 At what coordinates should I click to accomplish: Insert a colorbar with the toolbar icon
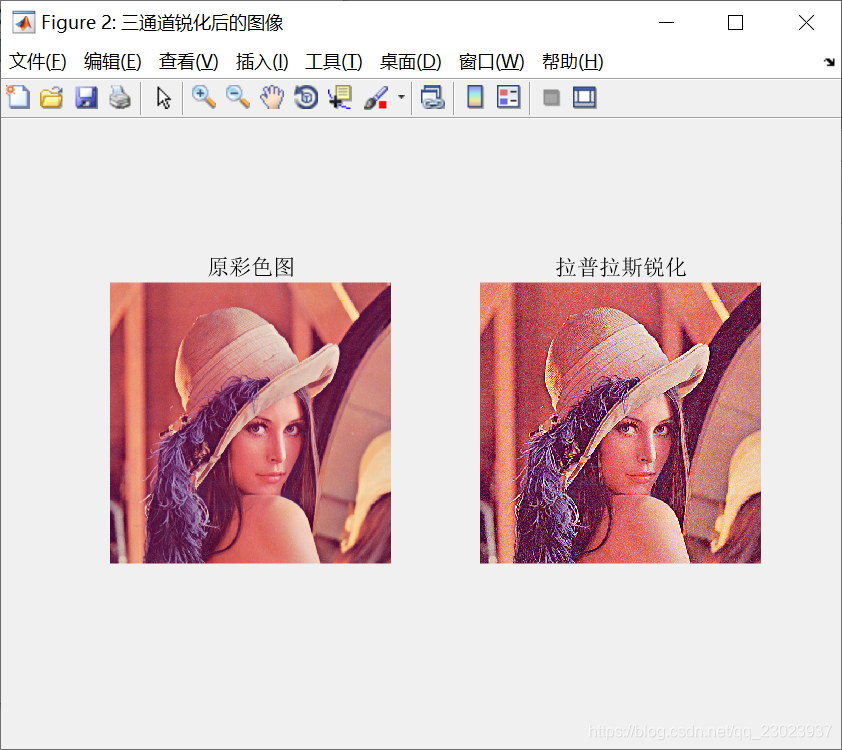[x=475, y=98]
